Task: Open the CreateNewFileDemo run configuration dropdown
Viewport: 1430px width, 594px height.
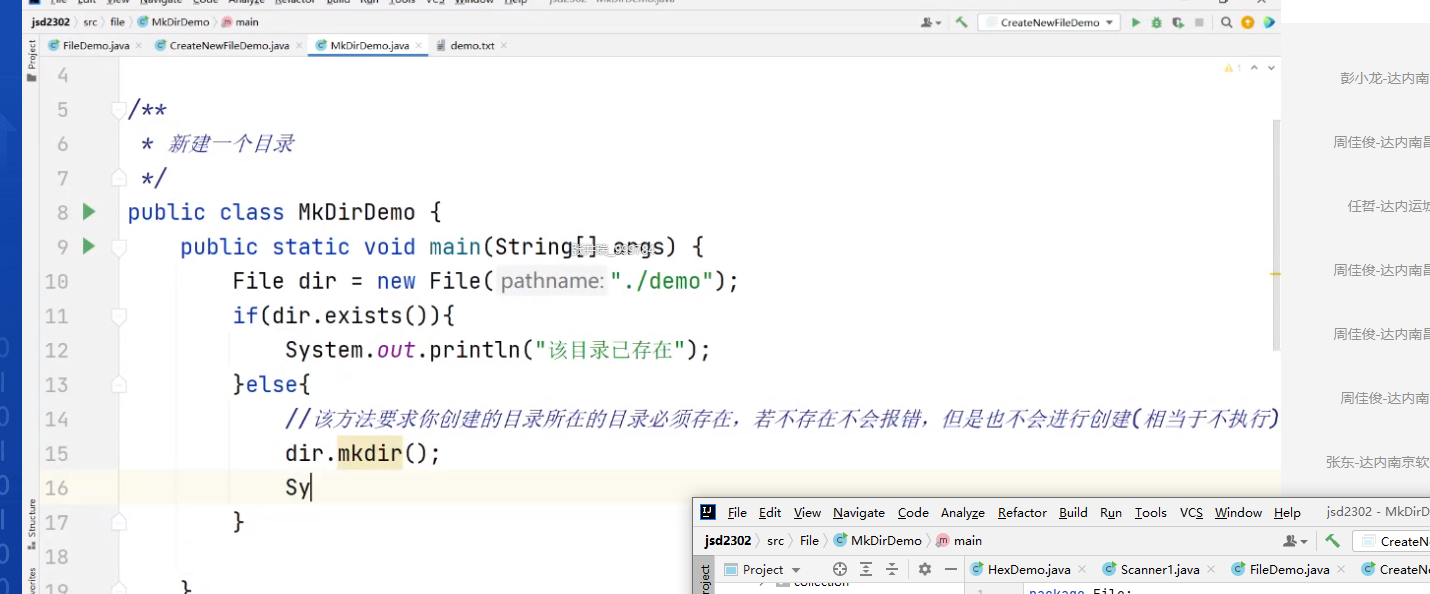Action: coord(1110,21)
